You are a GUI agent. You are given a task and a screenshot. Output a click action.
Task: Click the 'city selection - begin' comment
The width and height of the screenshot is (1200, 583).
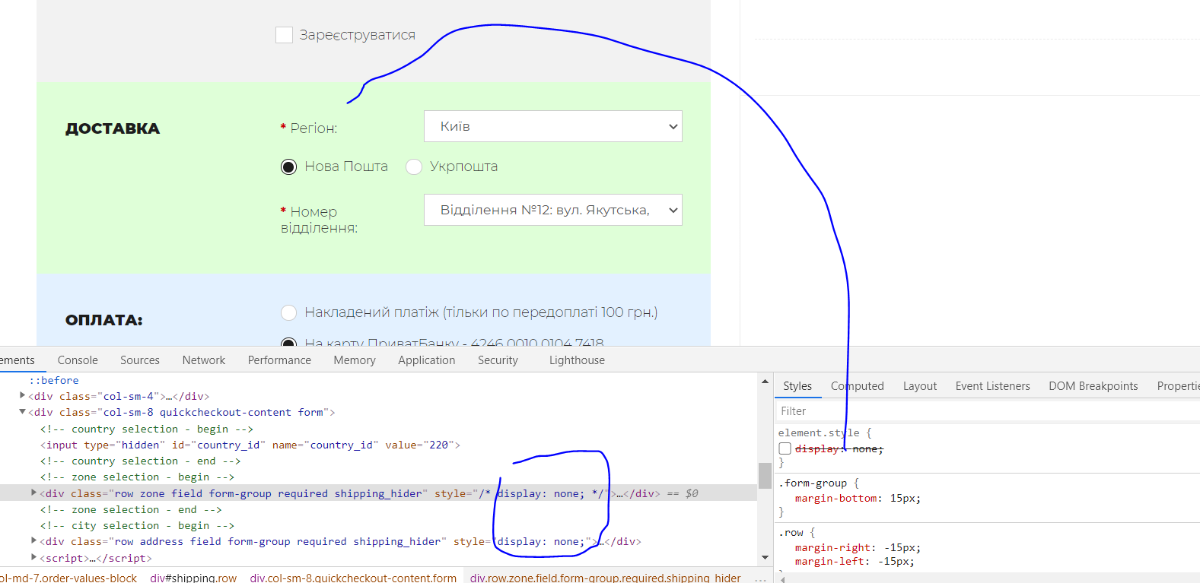pos(138,526)
